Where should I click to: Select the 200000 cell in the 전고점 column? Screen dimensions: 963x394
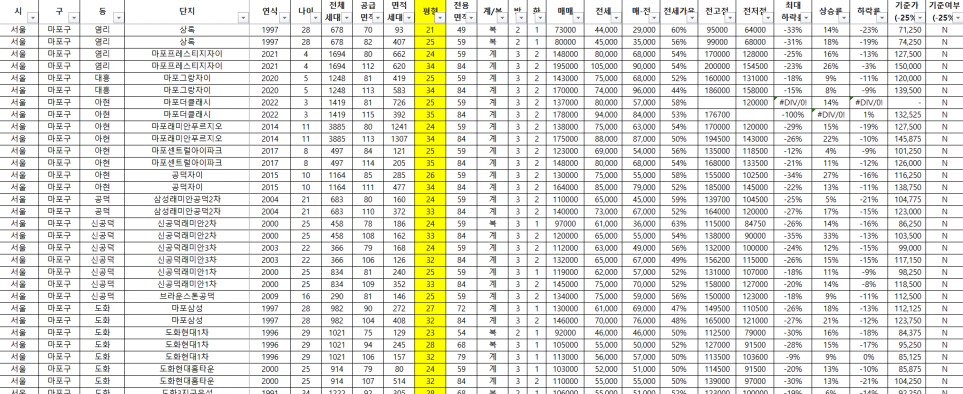[717, 66]
